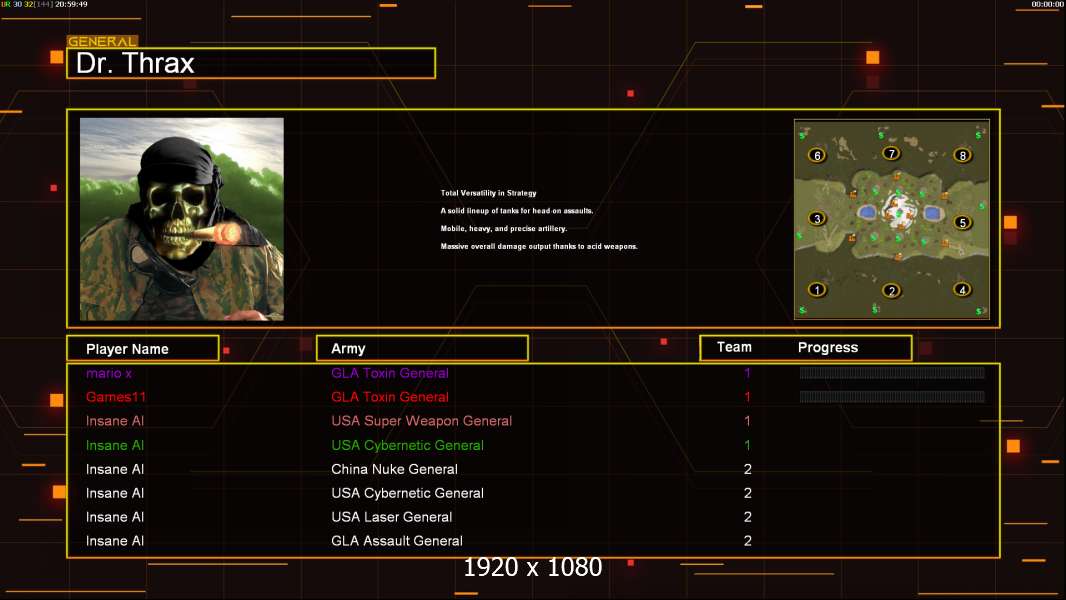Select start position 1 on the minimap
Screen dimensions: 1066x600
pos(817,289)
